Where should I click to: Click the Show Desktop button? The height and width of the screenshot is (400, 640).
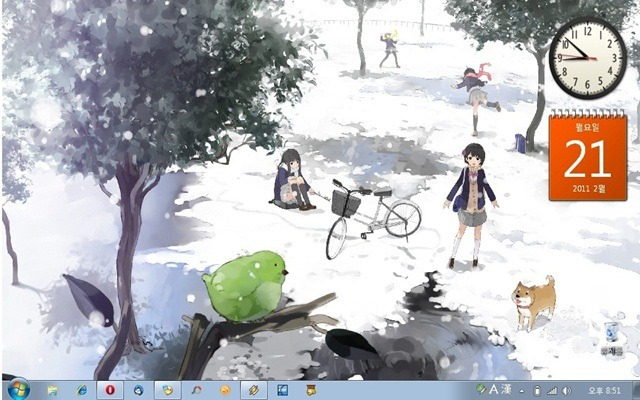click(x=636, y=391)
